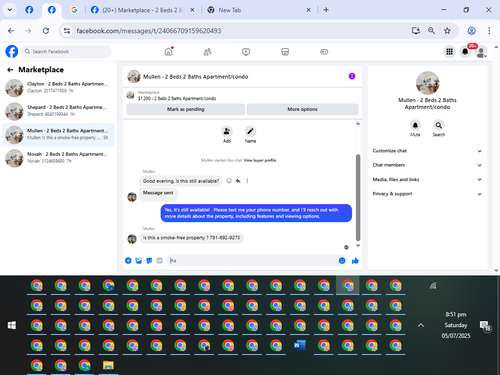
Task: Reply to 'Good evening' message arrow
Action: pos(238,181)
